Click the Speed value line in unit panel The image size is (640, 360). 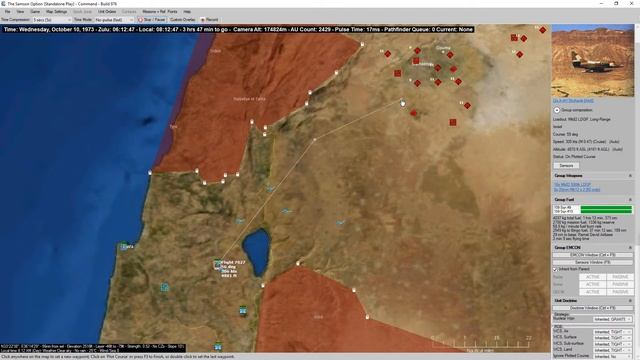(586, 142)
